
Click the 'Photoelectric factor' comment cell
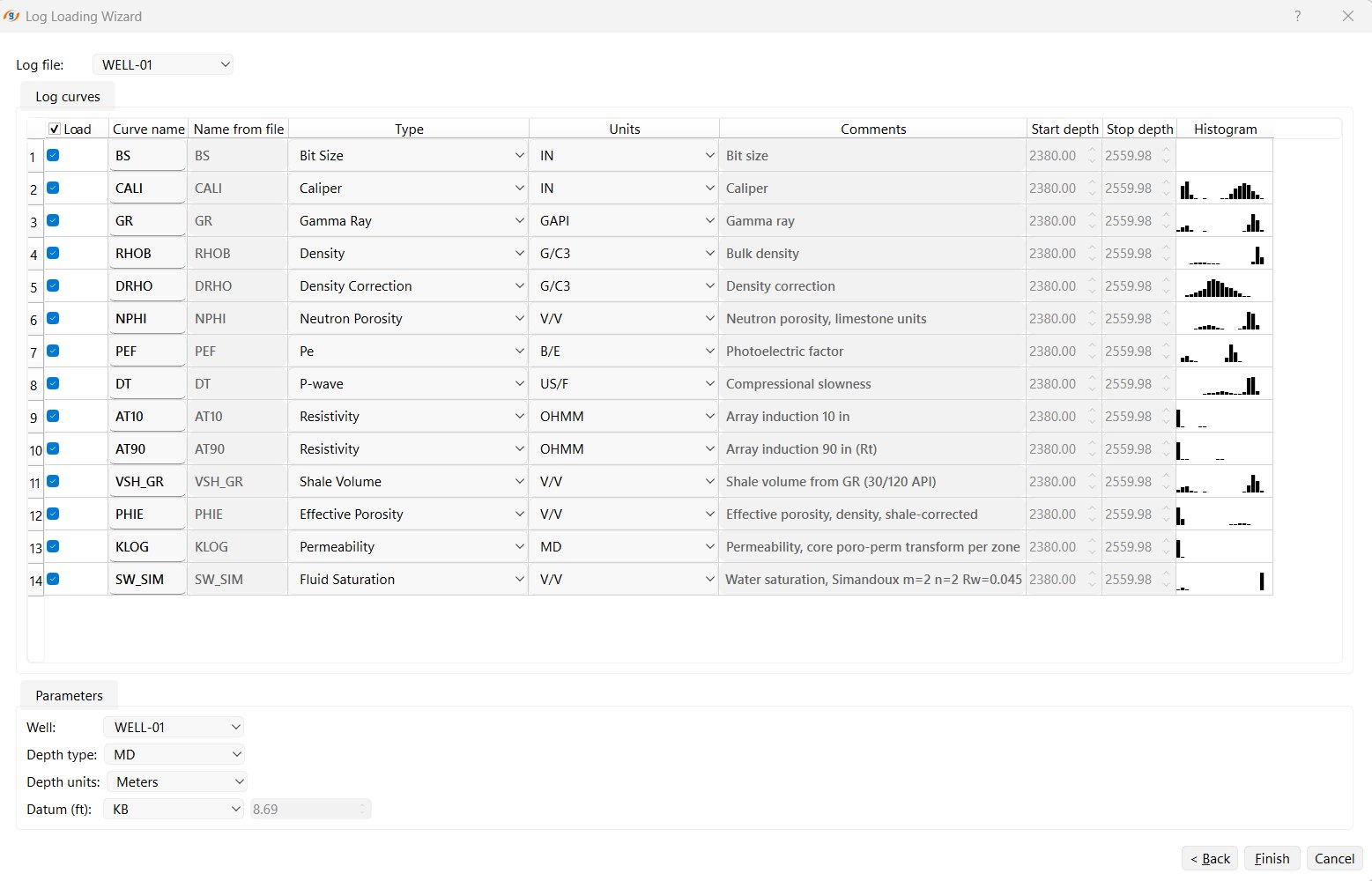(x=872, y=351)
